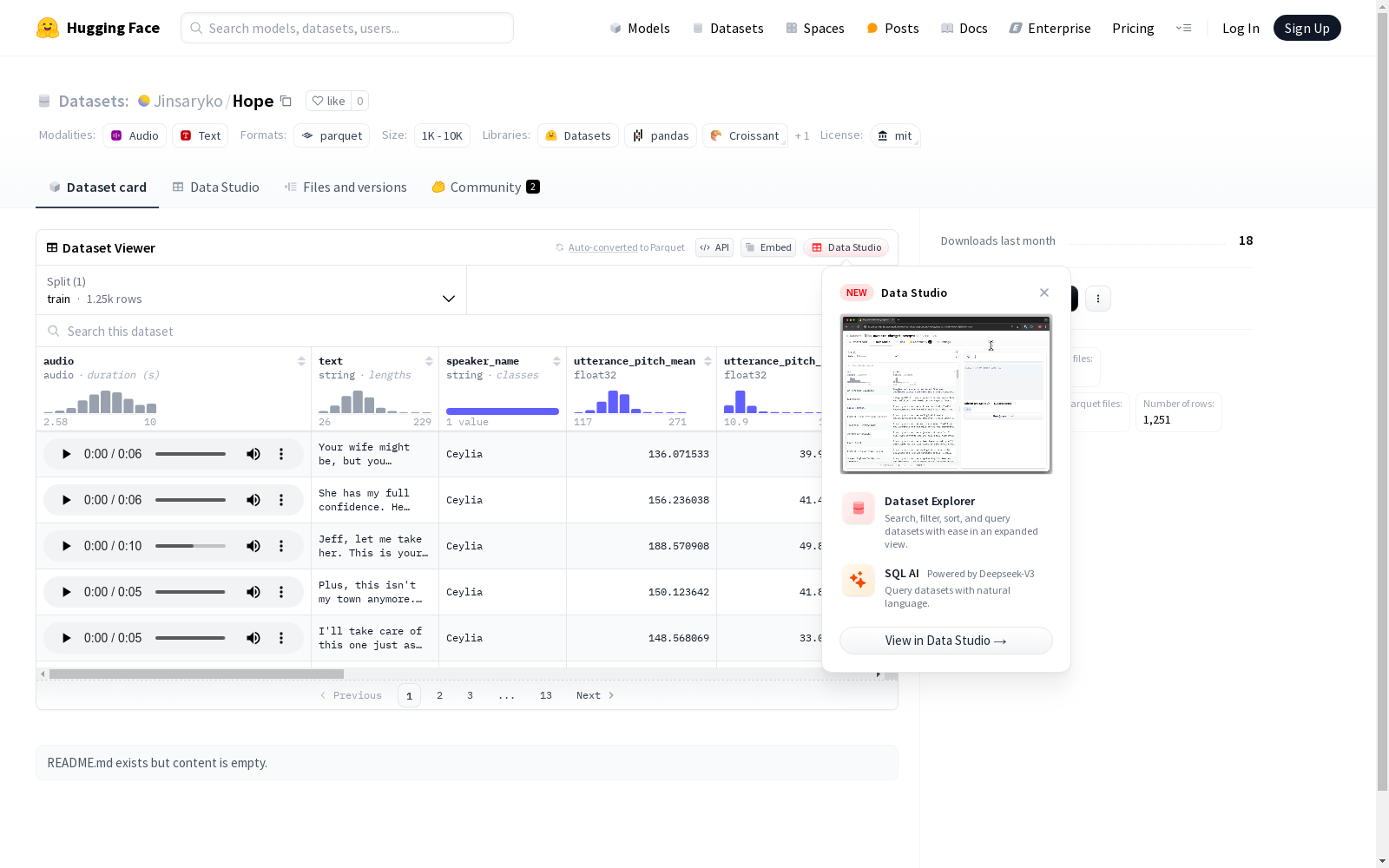
Task: Like the Hope dataset
Action: click(328, 101)
